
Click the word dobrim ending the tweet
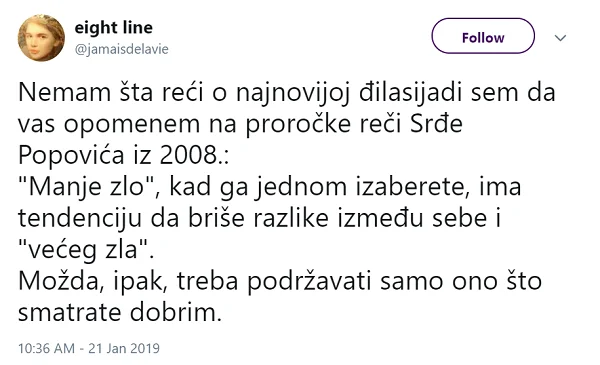click(x=174, y=313)
